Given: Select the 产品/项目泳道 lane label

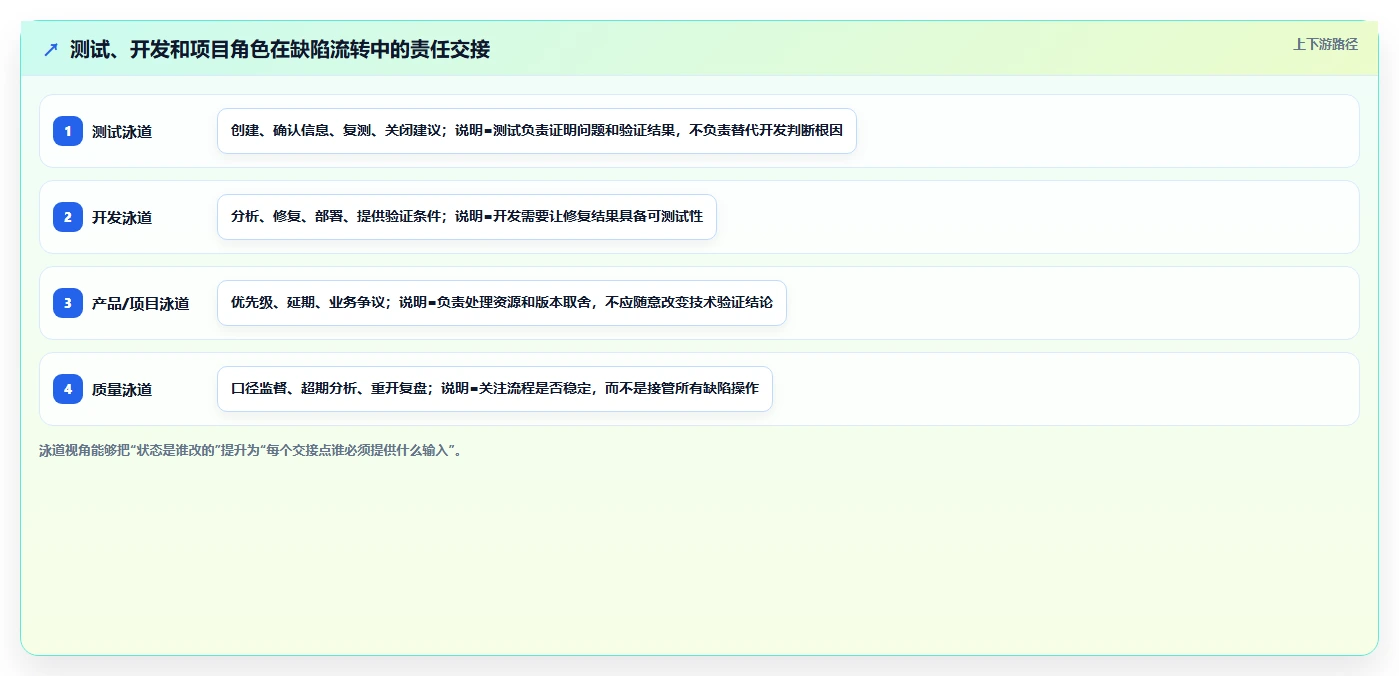Looking at the screenshot, I should (x=141, y=303).
